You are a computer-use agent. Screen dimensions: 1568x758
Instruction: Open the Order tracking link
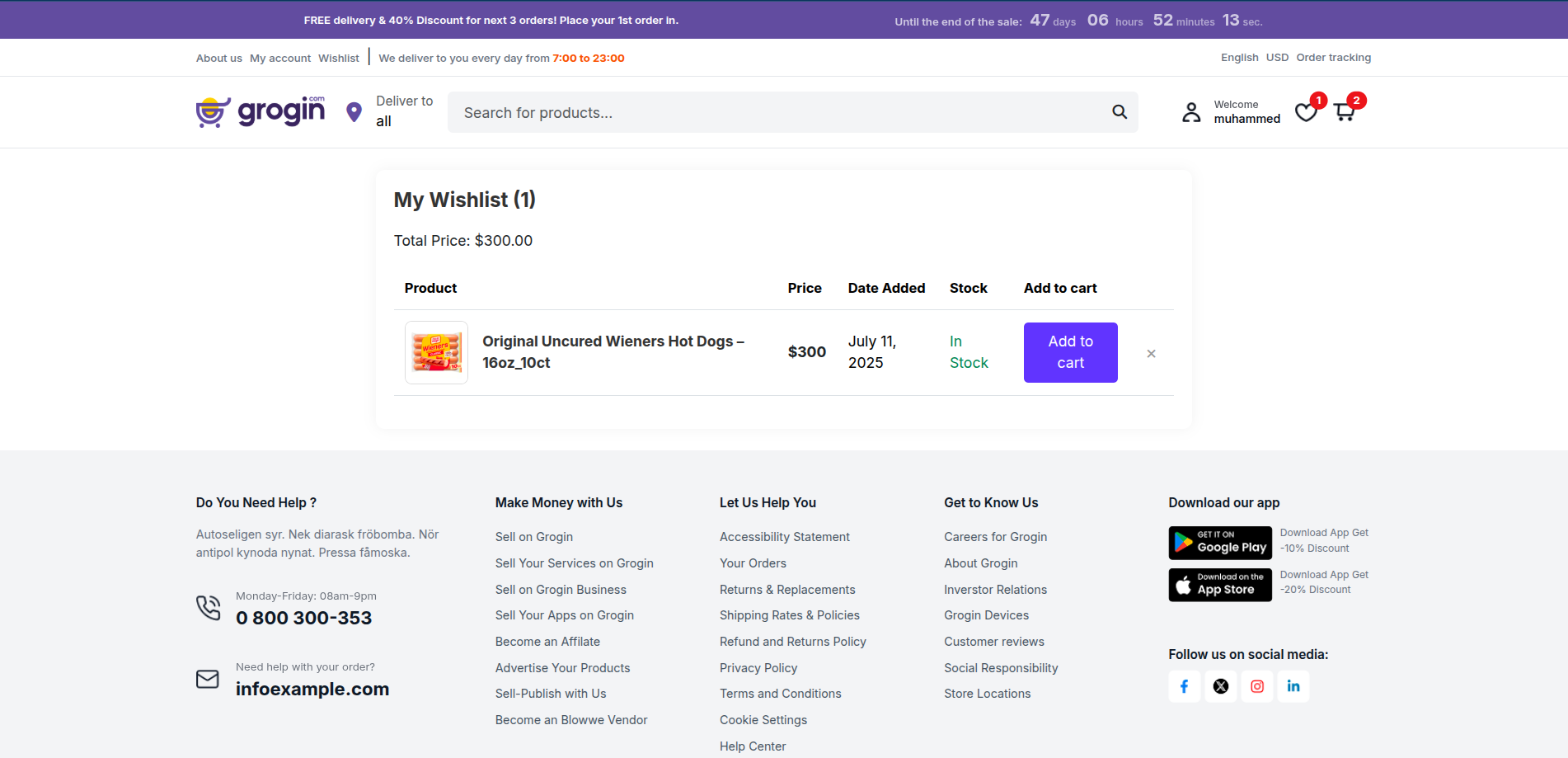click(1334, 58)
